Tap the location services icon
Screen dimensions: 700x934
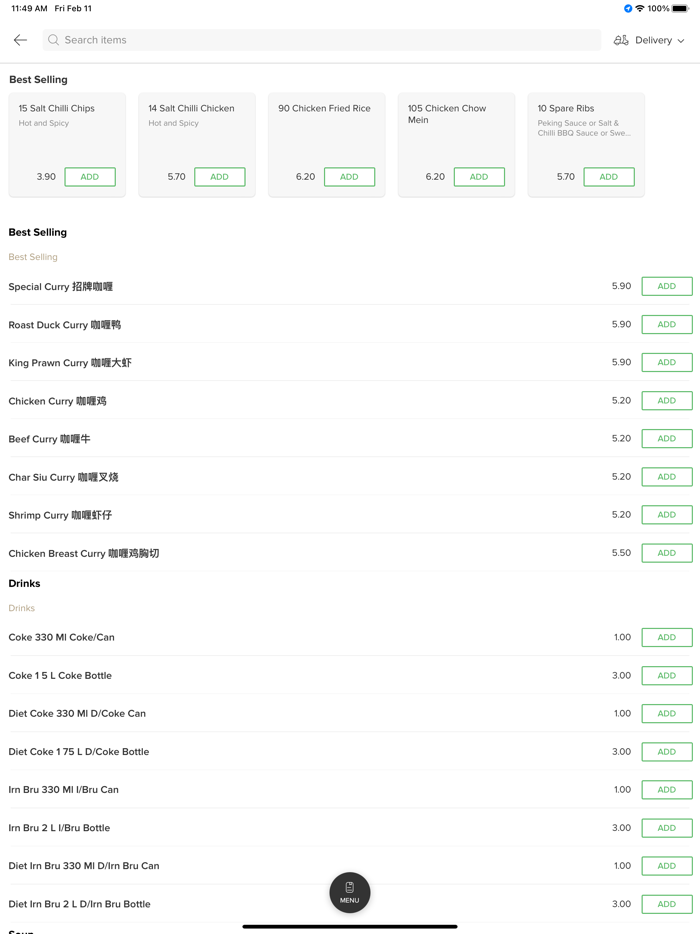point(628,9)
